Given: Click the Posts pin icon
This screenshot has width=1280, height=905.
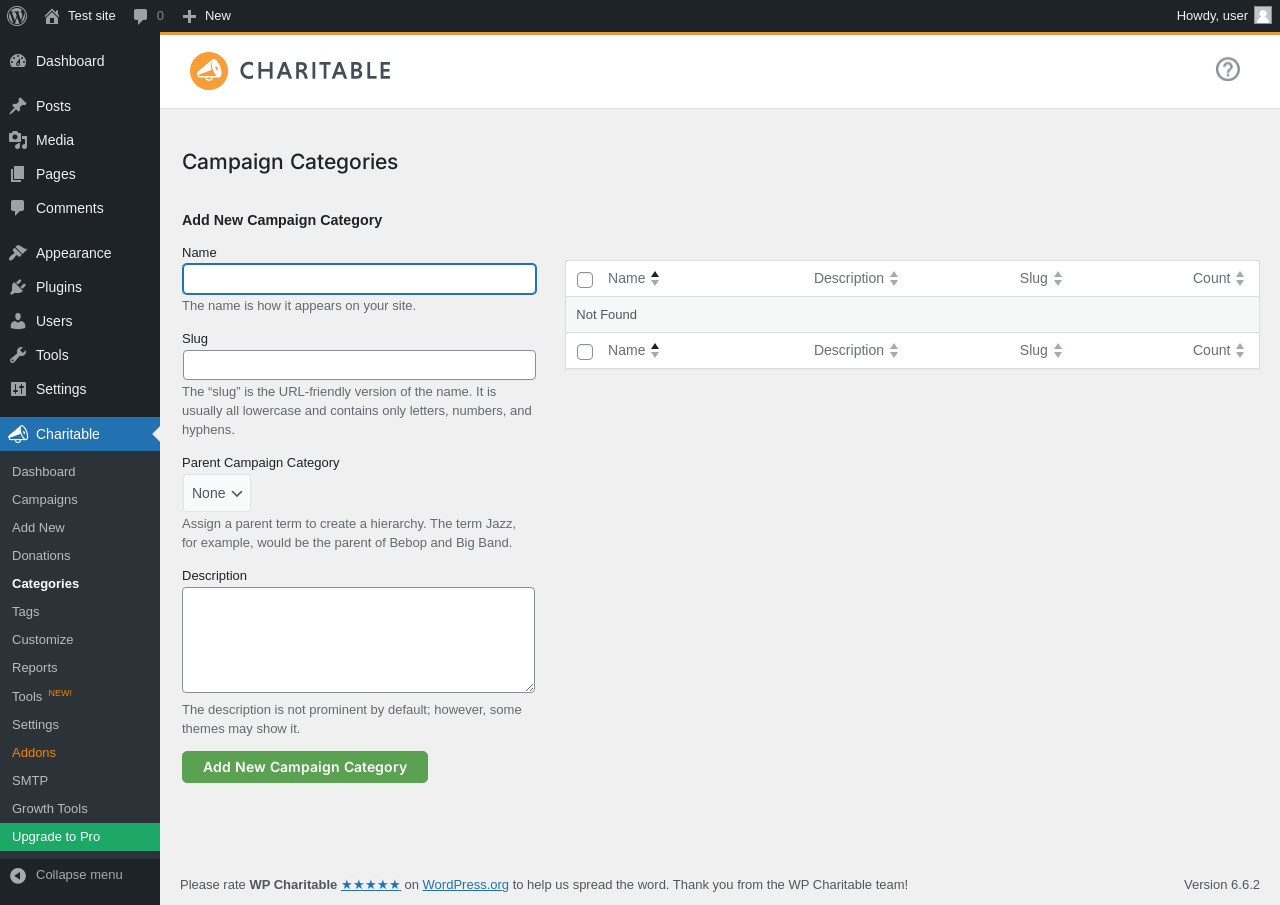Looking at the screenshot, I should coord(18,106).
